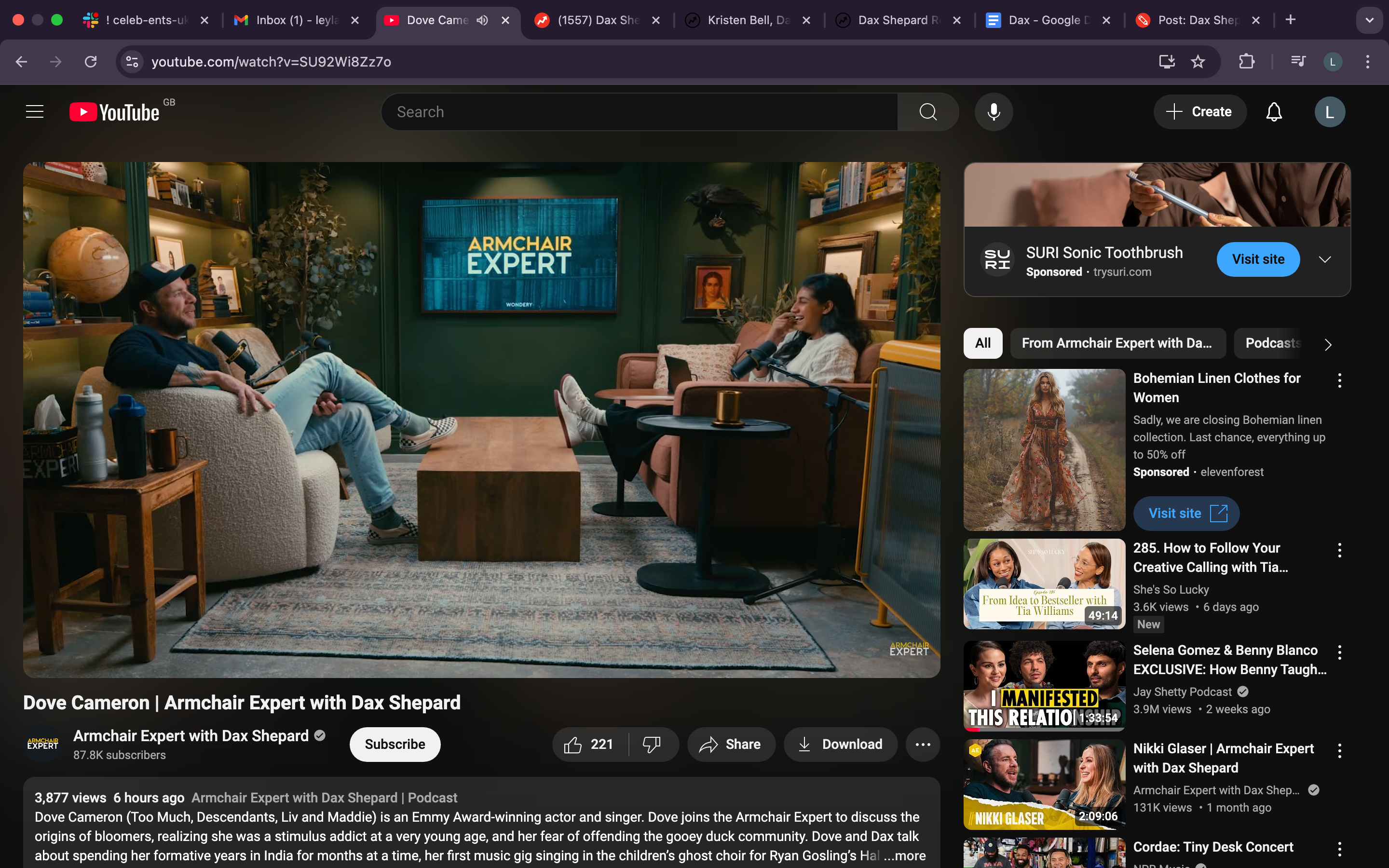Click the browser address bar URL
This screenshot has height=868, width=1389.
pyautogui.click(x=271, y=61)
